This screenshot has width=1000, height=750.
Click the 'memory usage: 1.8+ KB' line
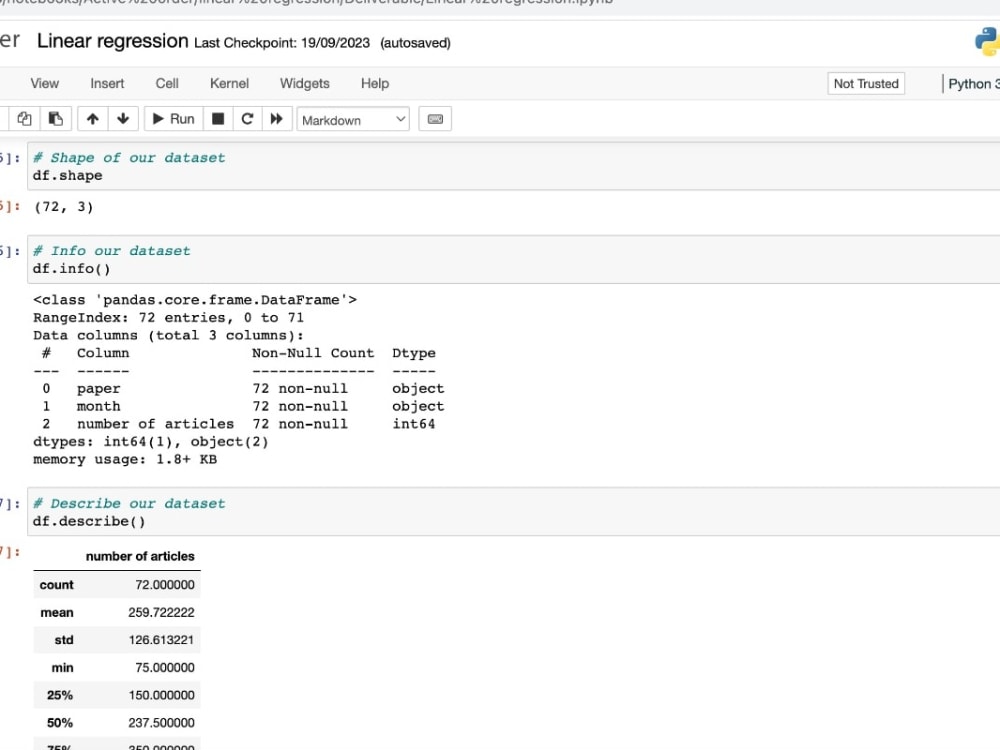[x=125, y=459]
